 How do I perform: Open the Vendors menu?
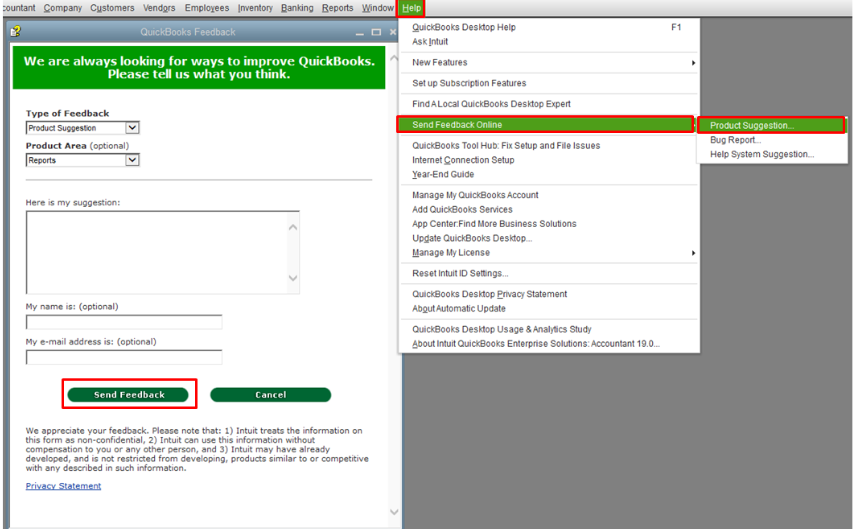click(x=159, y=8)
